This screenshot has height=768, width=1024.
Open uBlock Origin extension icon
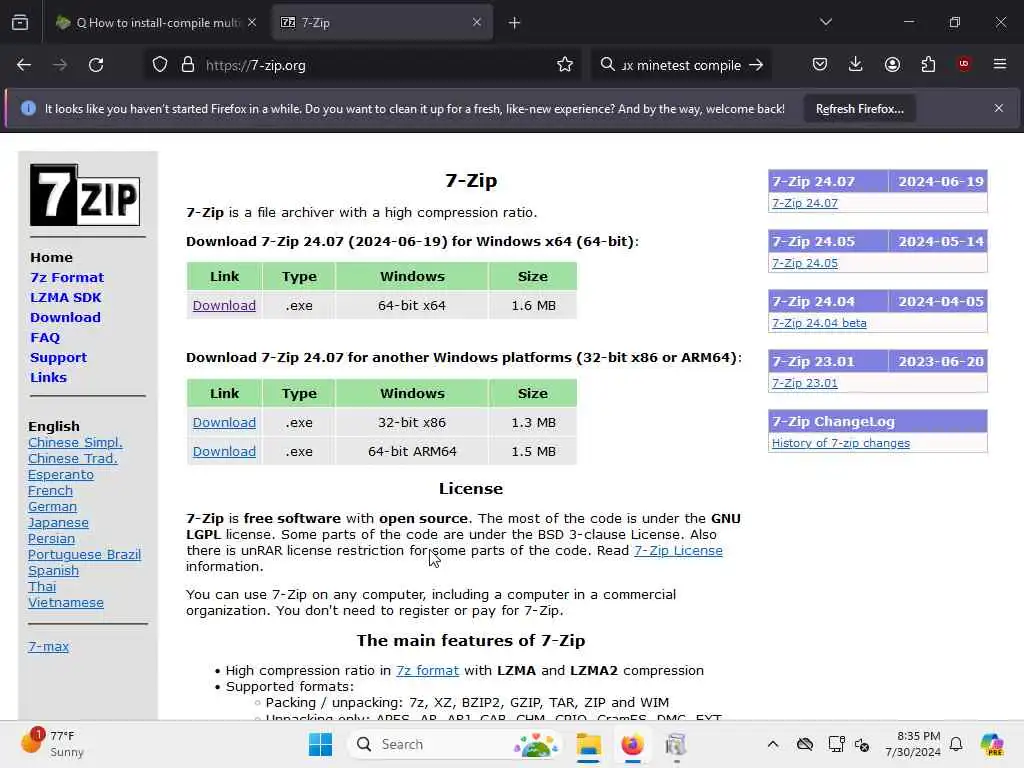click(x=964, y=64)
